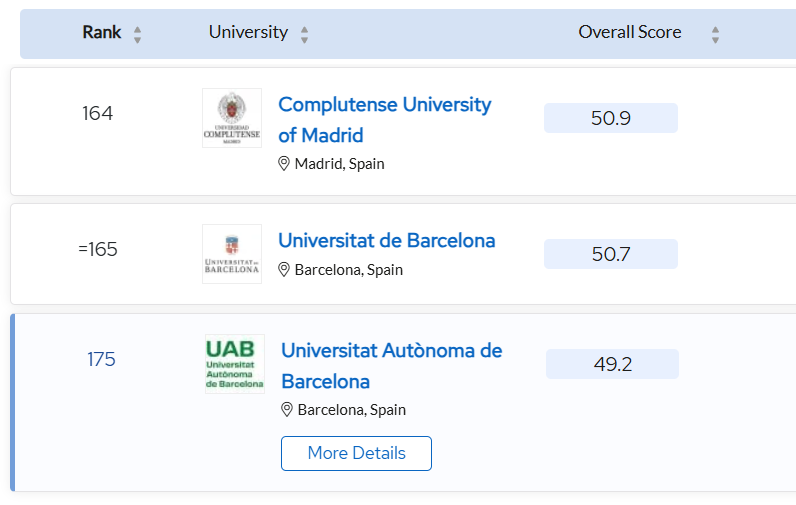Click the 50.9 overall score badge
This screenshot has width=796, height=505.
(610, 118)
